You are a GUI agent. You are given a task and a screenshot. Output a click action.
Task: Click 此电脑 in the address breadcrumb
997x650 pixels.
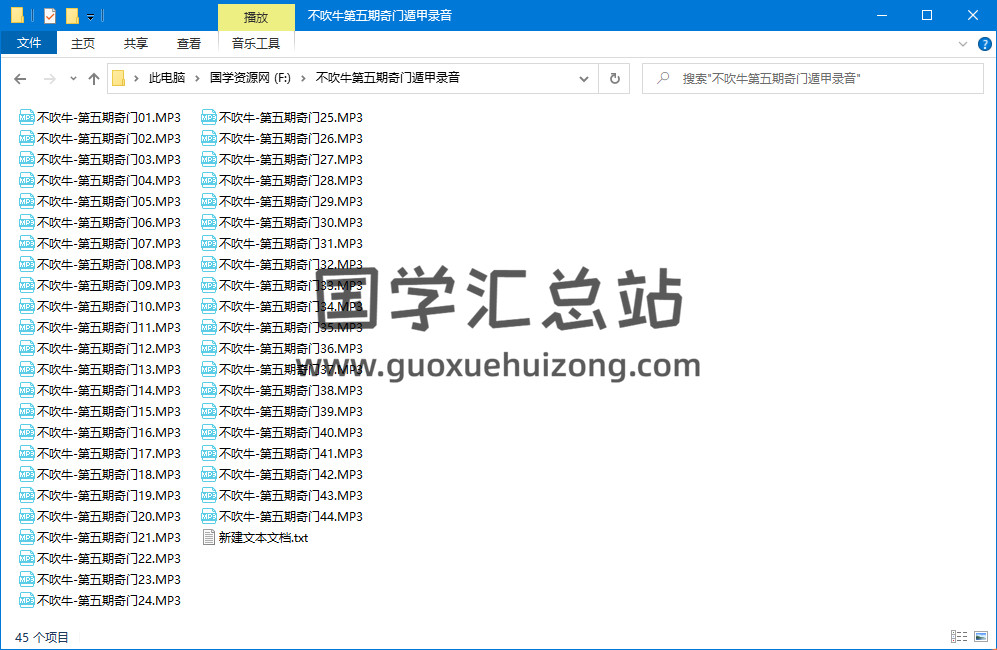coord(166,78)
